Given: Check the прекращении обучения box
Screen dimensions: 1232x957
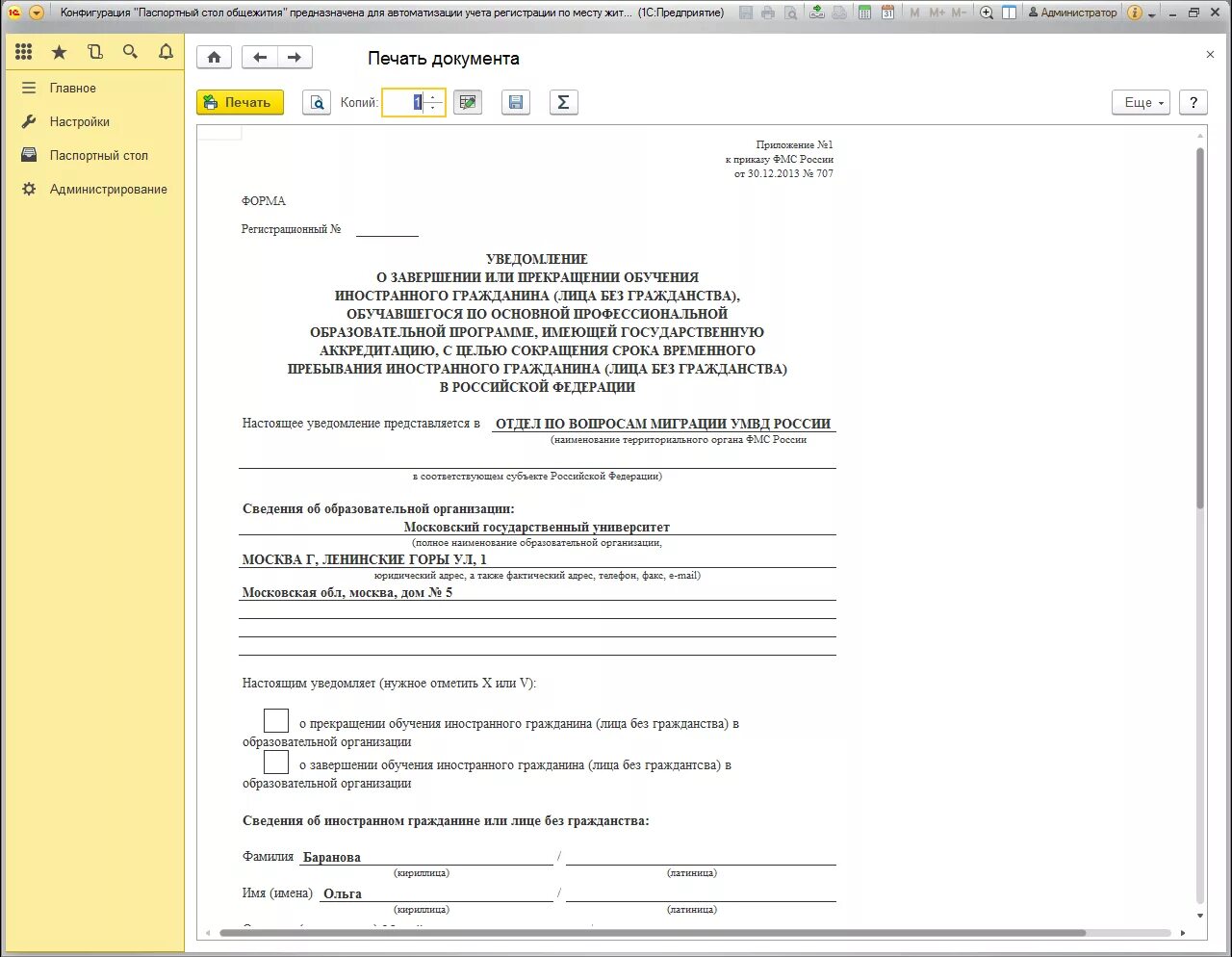Looking at the screenshot, I should 276,720.
